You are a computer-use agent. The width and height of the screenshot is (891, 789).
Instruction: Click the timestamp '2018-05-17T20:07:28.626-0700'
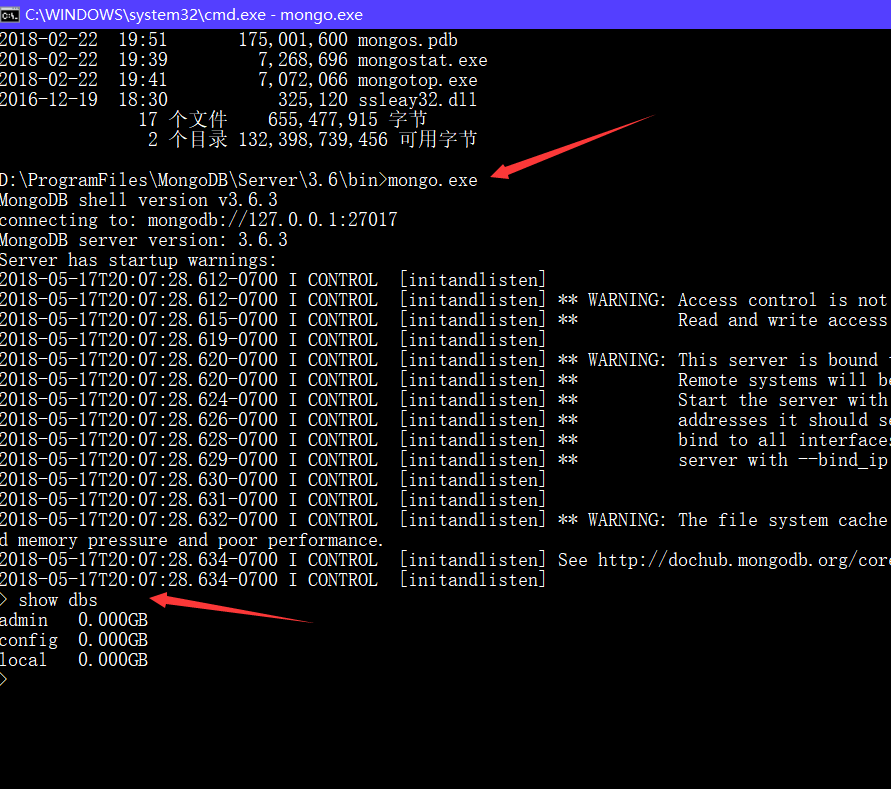click(139, 420)
